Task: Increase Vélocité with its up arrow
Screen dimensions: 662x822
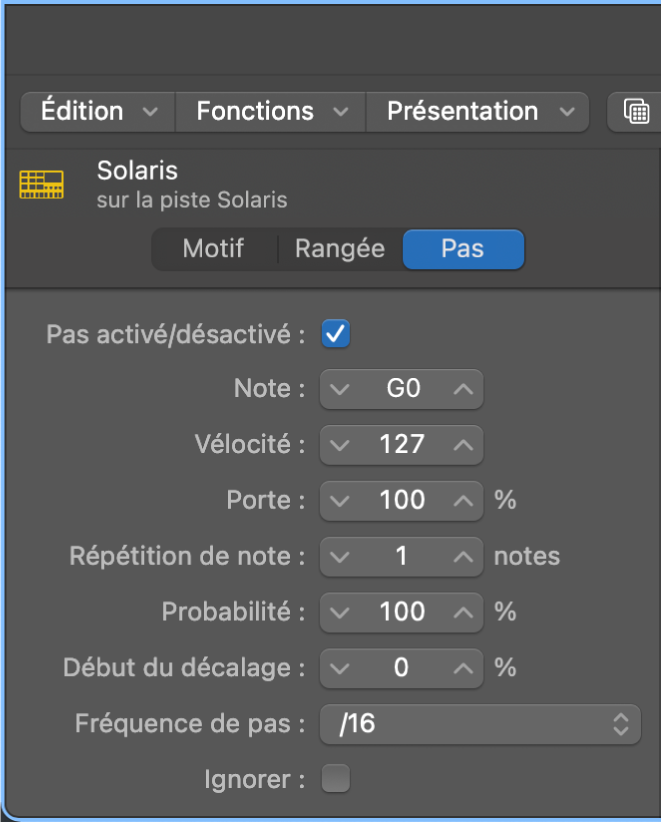Action: pyautogui.click(x=463, y=444)
